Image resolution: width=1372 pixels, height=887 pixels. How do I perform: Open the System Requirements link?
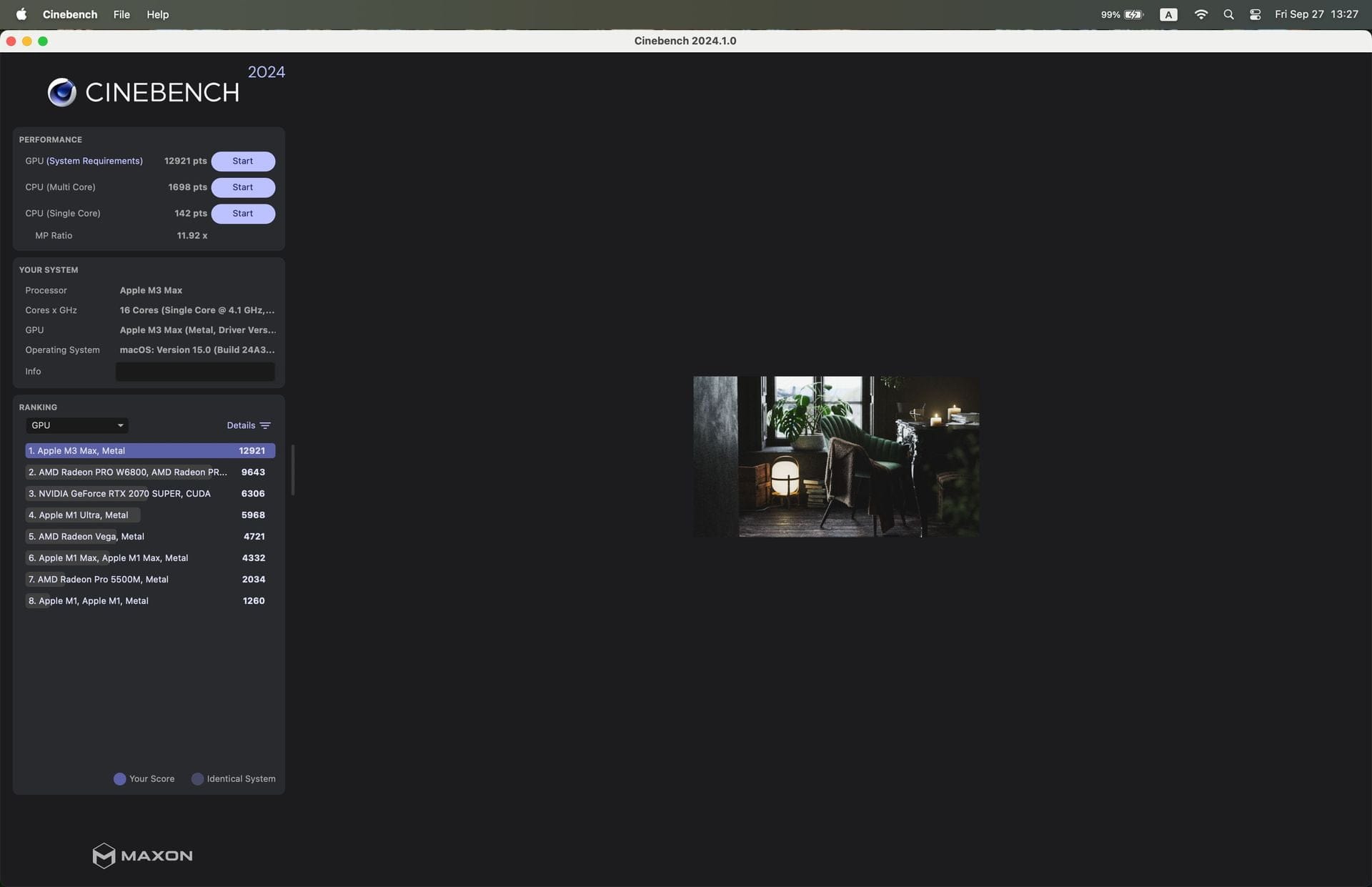tap(94, 161)
